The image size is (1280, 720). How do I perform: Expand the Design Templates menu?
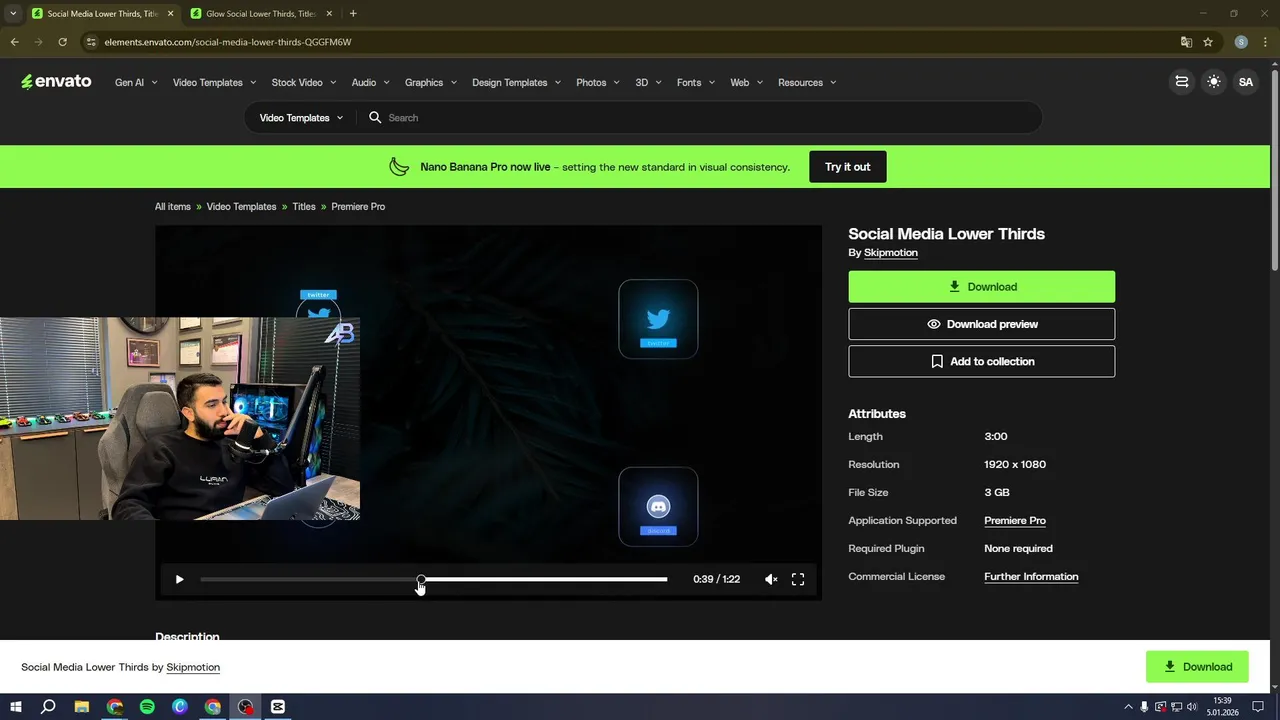(x=516, y=82)
